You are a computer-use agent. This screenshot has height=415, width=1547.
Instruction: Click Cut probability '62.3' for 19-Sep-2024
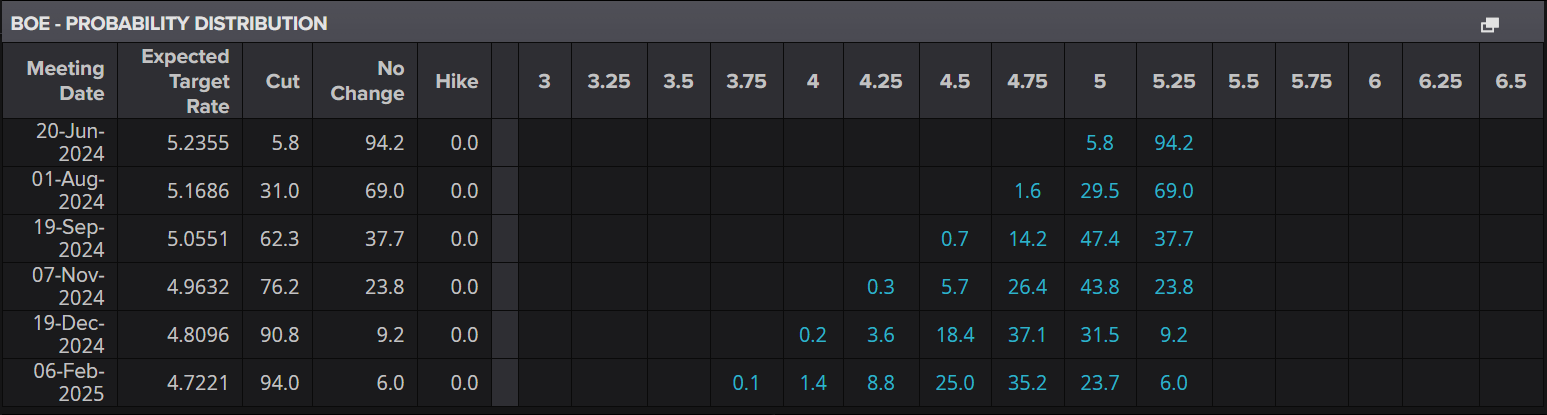point(280,239)
